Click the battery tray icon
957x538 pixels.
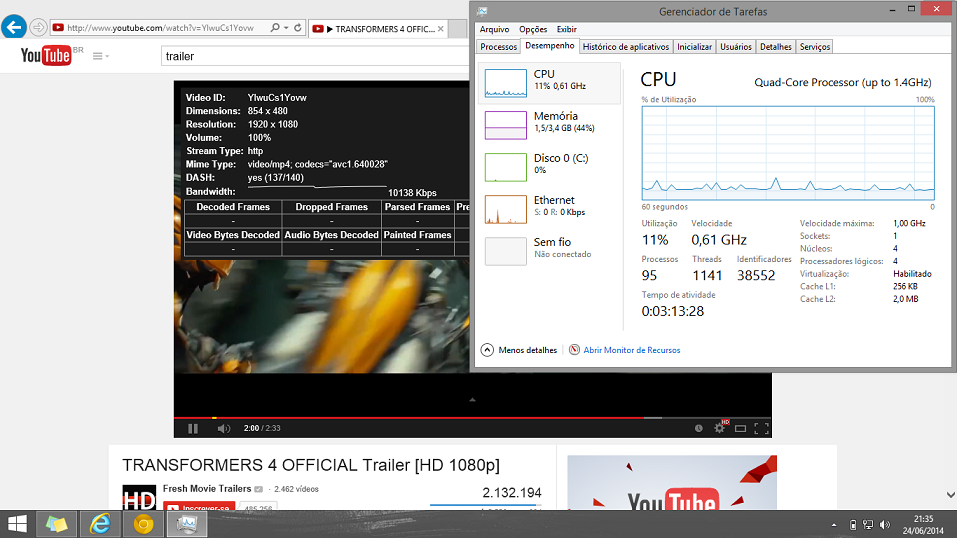click(853, 525)
